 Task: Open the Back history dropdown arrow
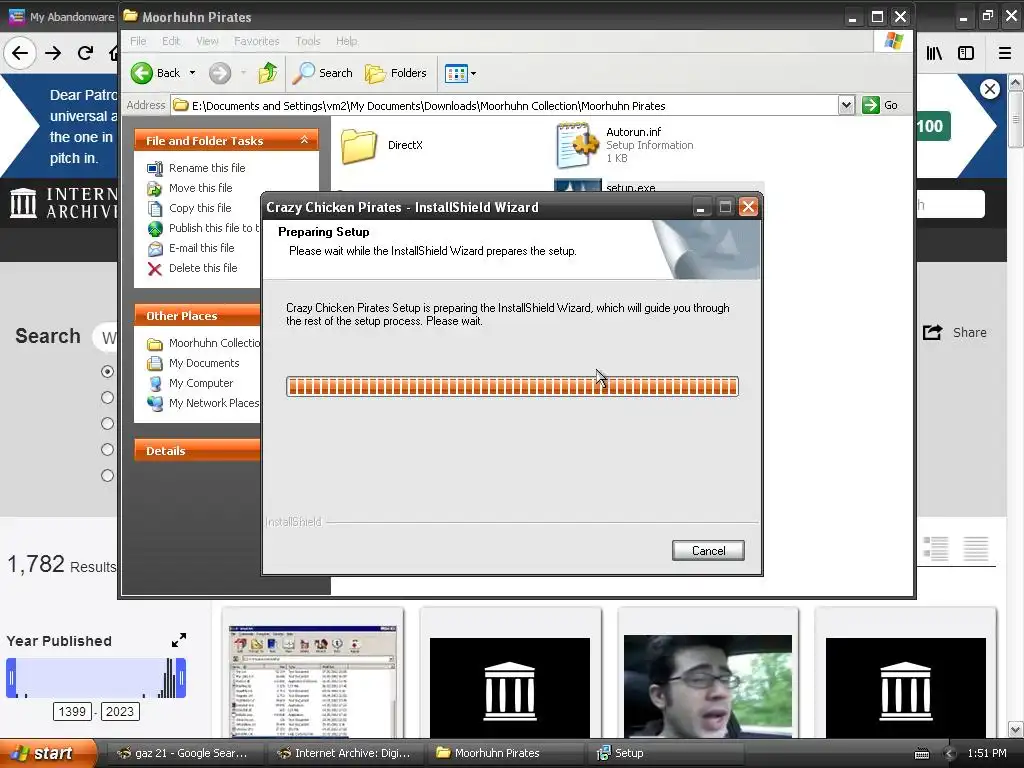193,73
